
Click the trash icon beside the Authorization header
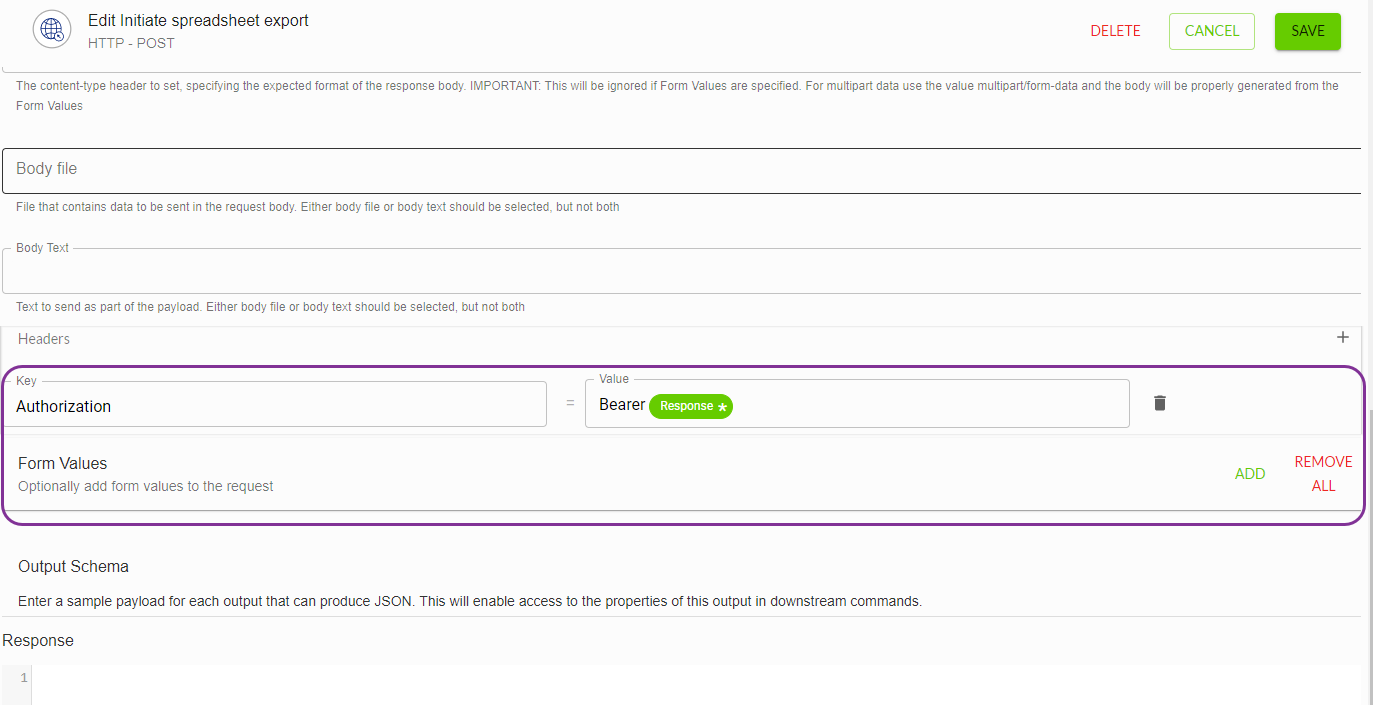click(x=1159, y=403)
